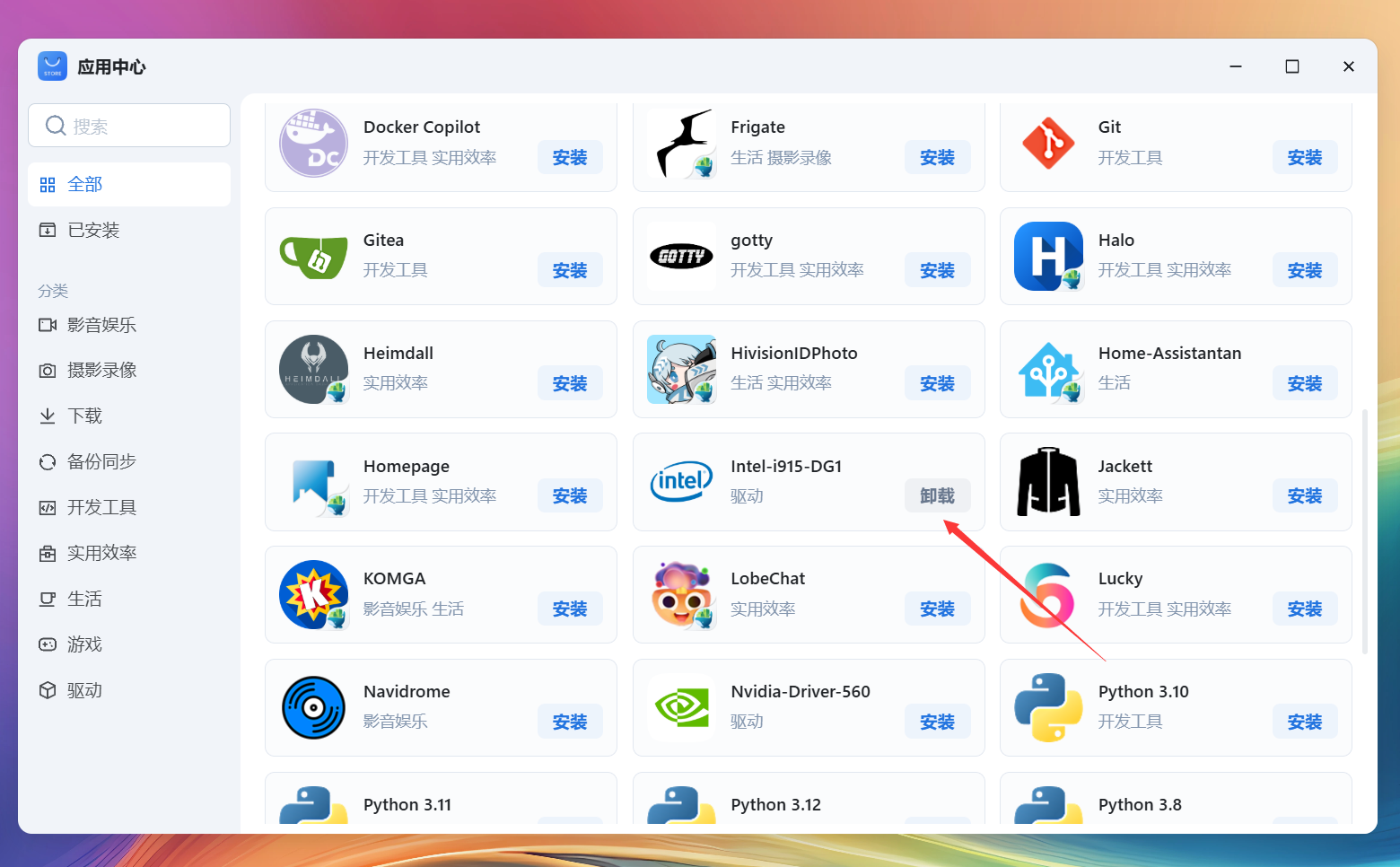Viewport: 1400px width, 867px height.
Task: Install Gitea
Action: pyautogui.click(x=570, y=270)
